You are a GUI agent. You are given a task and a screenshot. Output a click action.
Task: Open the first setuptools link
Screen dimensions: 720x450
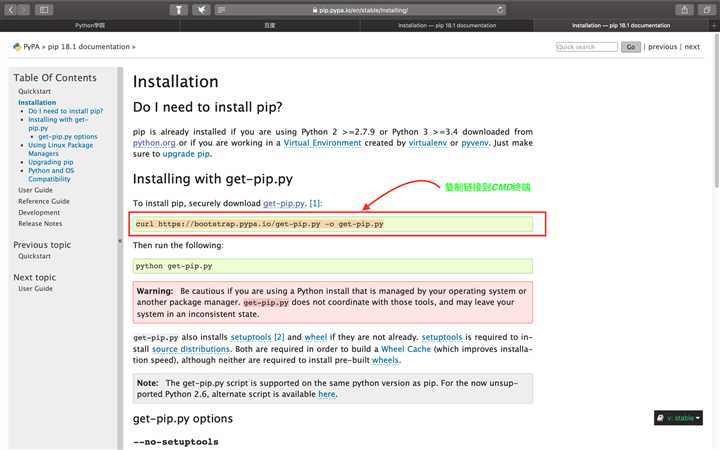point(251,337)
